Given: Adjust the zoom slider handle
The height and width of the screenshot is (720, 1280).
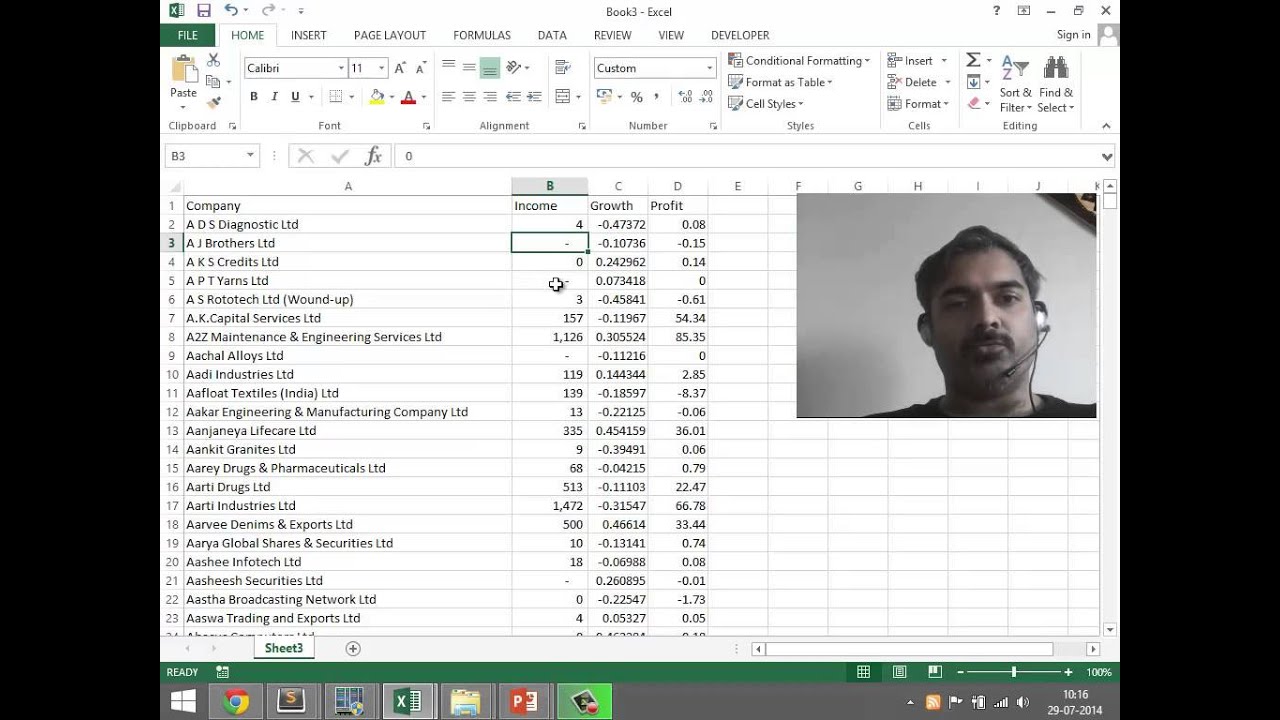Looking at the screenshot, I should tap(1014, 672).
